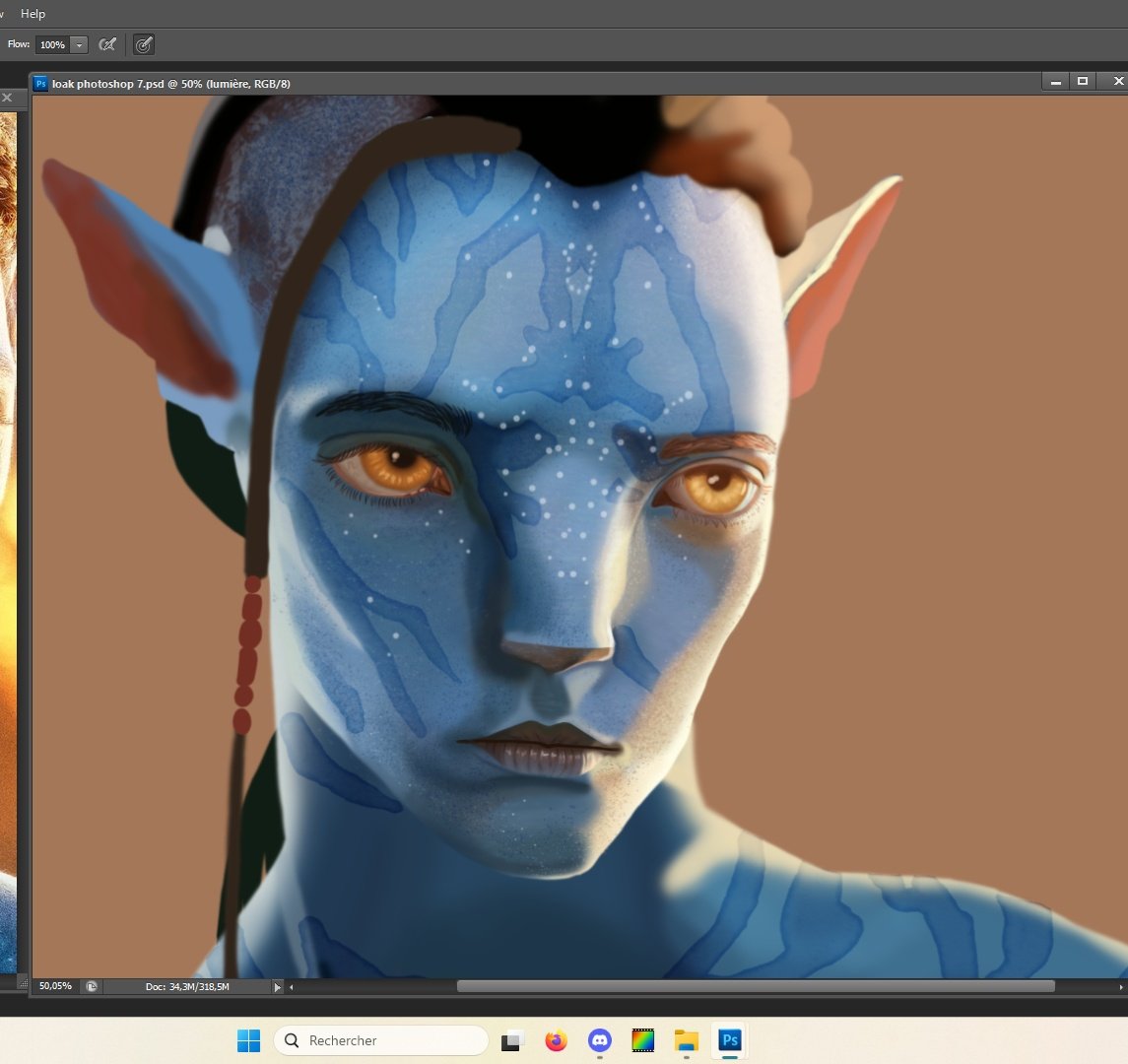Toggle tablet pressure controls size icon
The image size is (1128, 1064).
(144, 44)
